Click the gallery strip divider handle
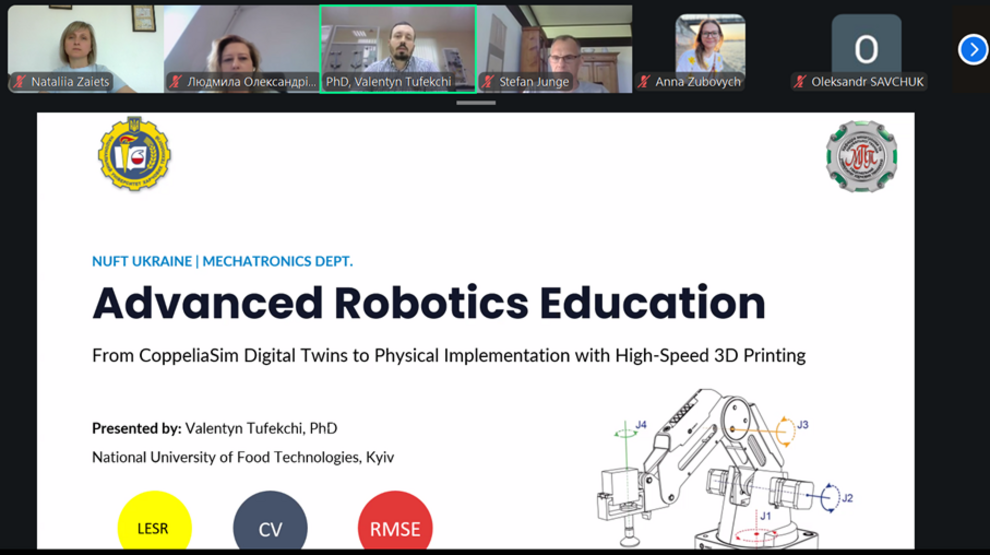 click(476, 102)
